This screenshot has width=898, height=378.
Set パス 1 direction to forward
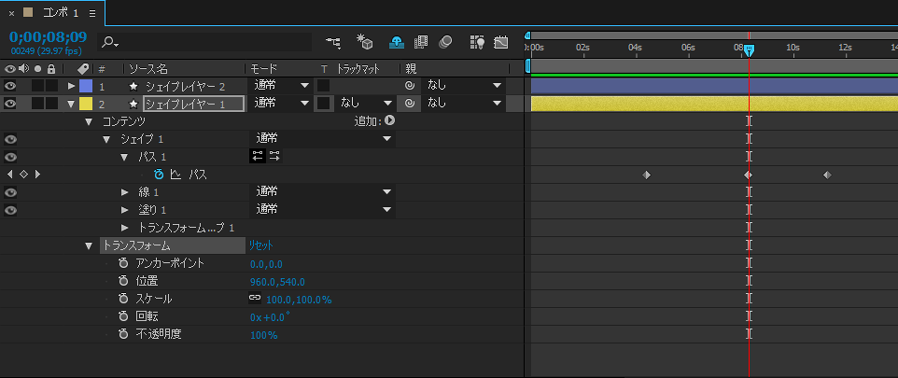[x=275, y=156]
